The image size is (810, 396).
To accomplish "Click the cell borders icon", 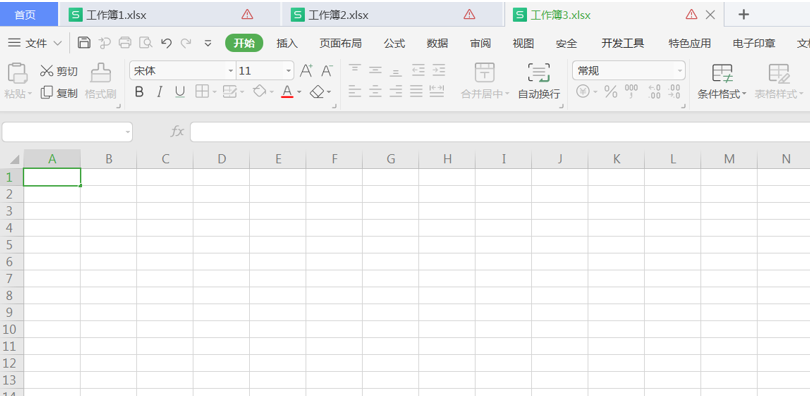I will click(x=202, y=92).
